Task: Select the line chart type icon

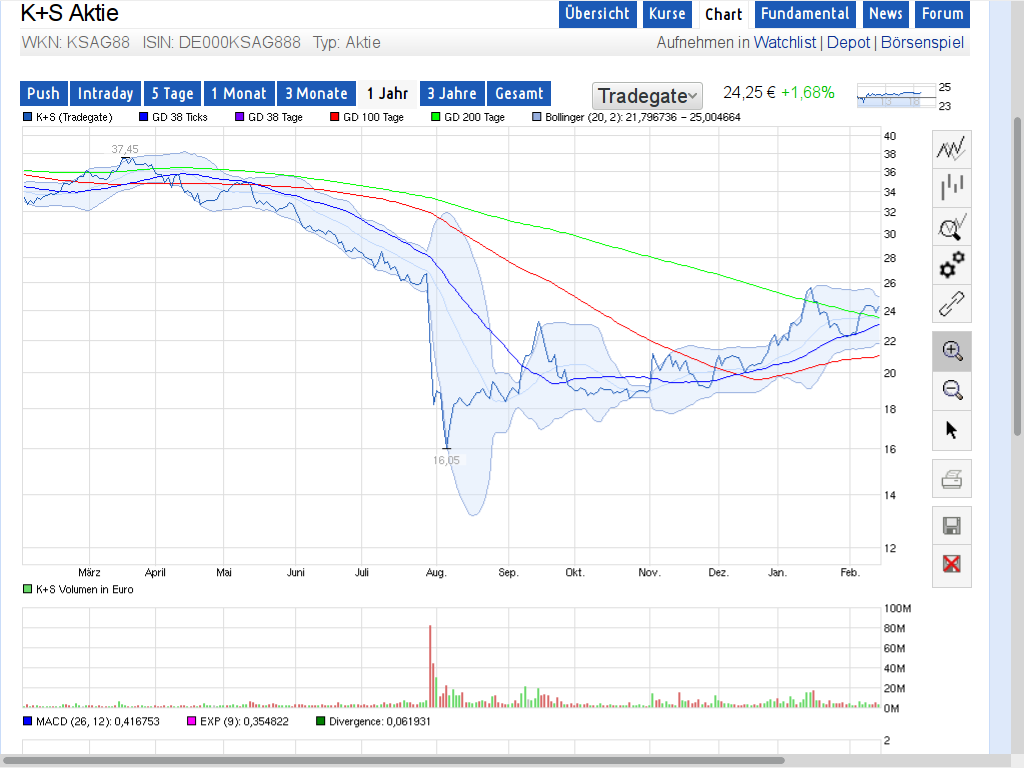Action: 951,147
